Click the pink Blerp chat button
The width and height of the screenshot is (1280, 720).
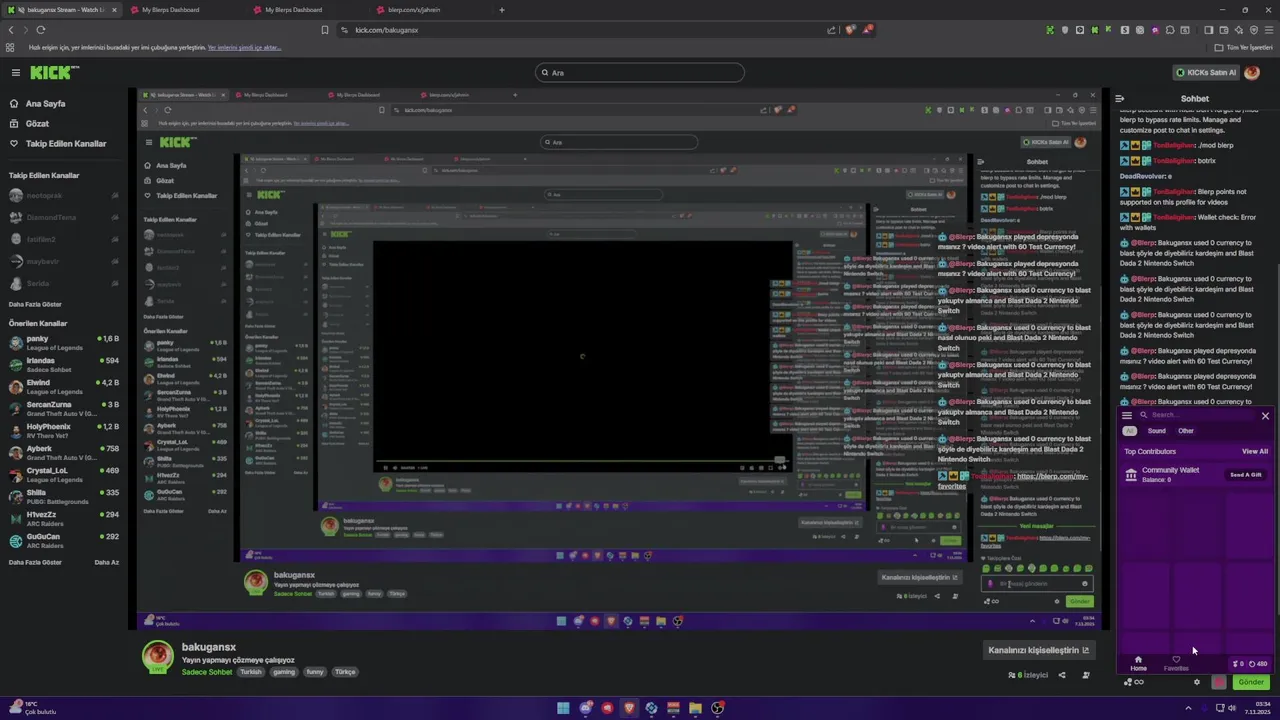pos(1219,682)
